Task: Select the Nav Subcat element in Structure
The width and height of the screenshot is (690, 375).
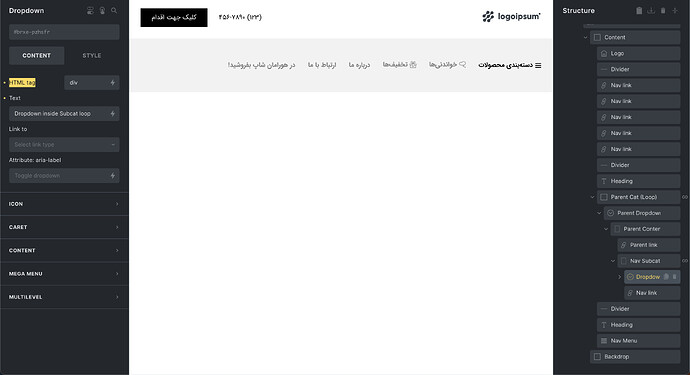Action: 649,261
